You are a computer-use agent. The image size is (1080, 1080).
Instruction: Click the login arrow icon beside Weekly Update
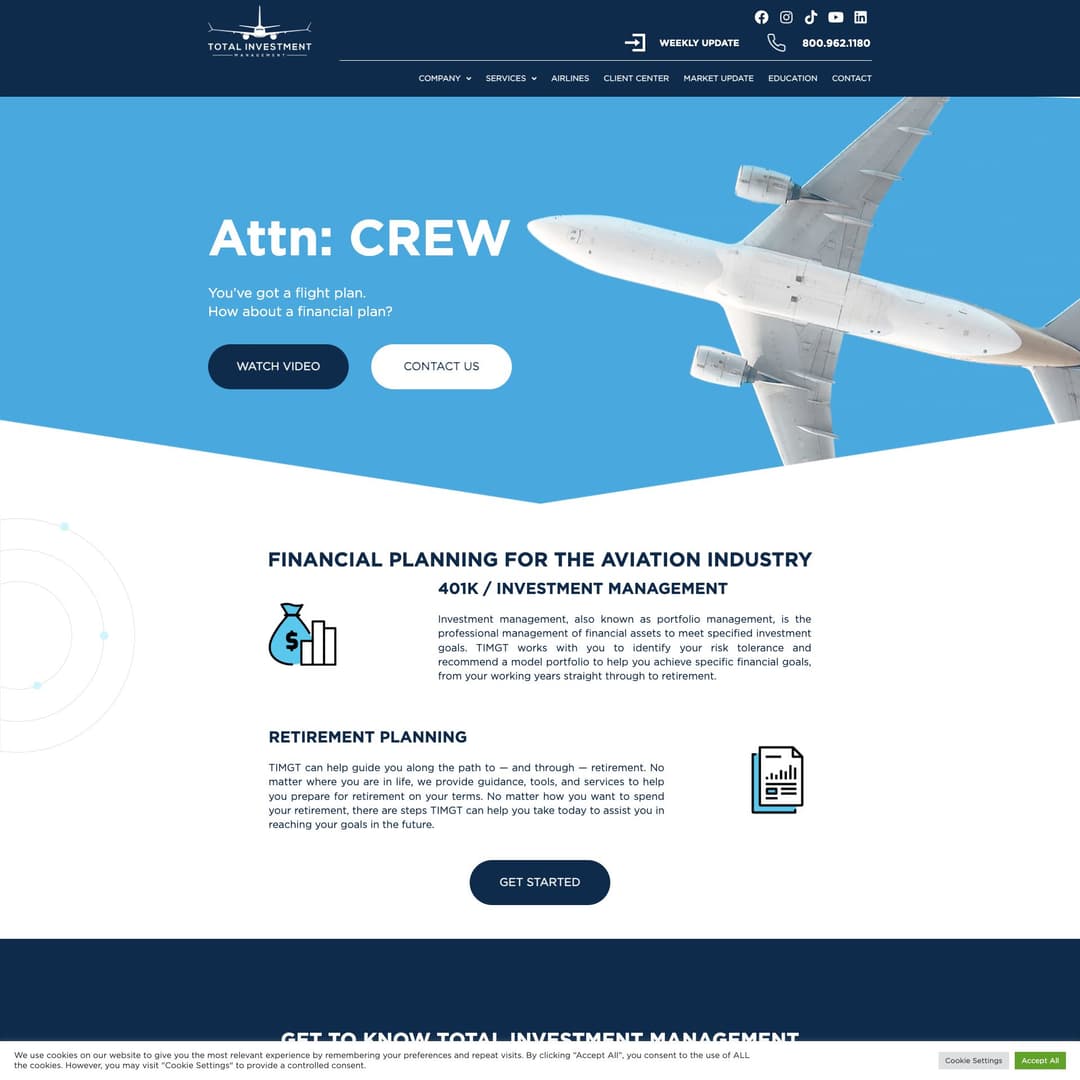[x=635, y=42]
